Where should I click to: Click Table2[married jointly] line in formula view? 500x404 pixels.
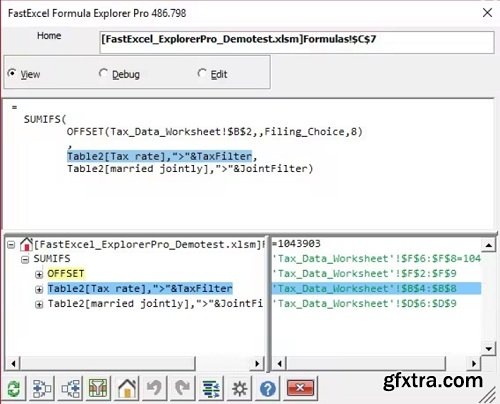click(x=190, y=169)
